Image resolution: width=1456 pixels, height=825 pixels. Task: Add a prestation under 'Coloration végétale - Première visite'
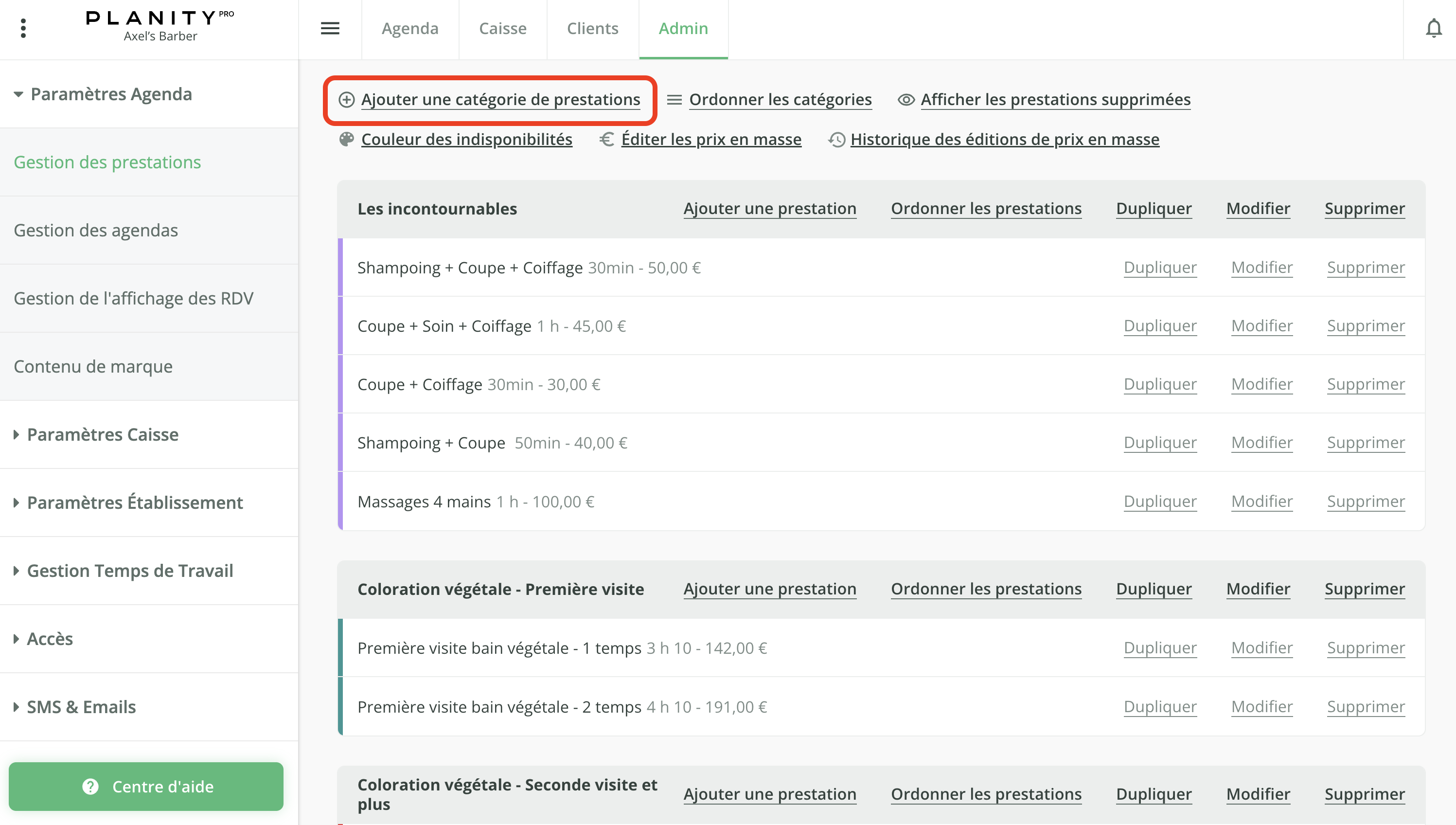coord(770,589)
